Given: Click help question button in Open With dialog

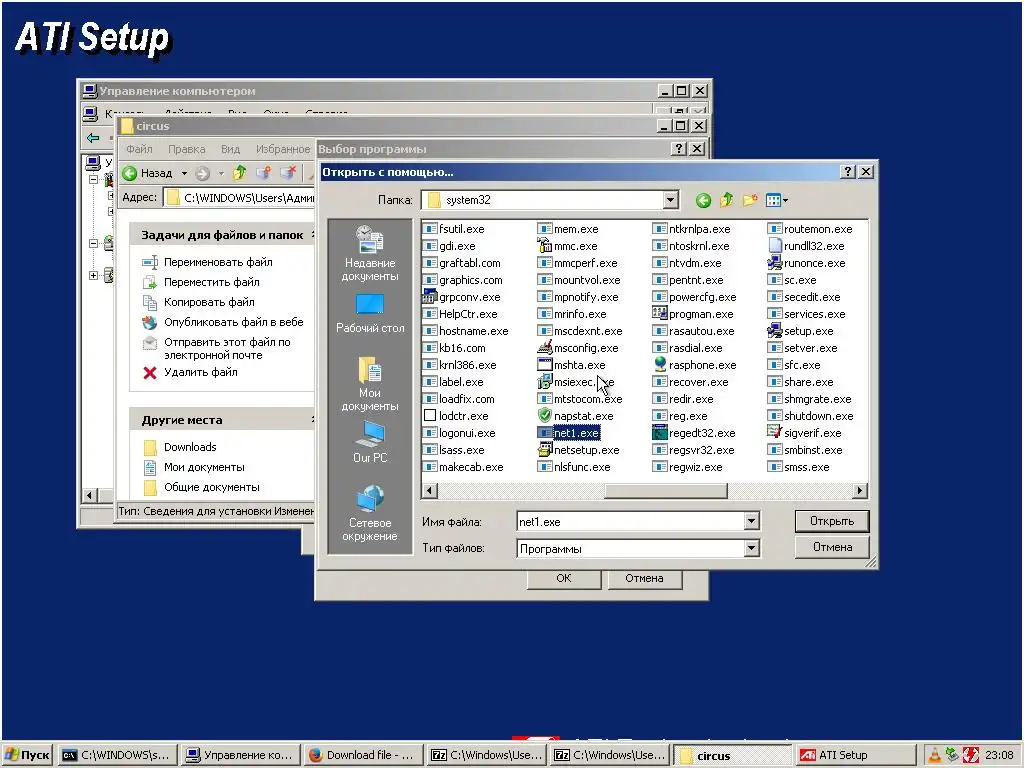Looking at the screenshot, I should click(847, 172).
